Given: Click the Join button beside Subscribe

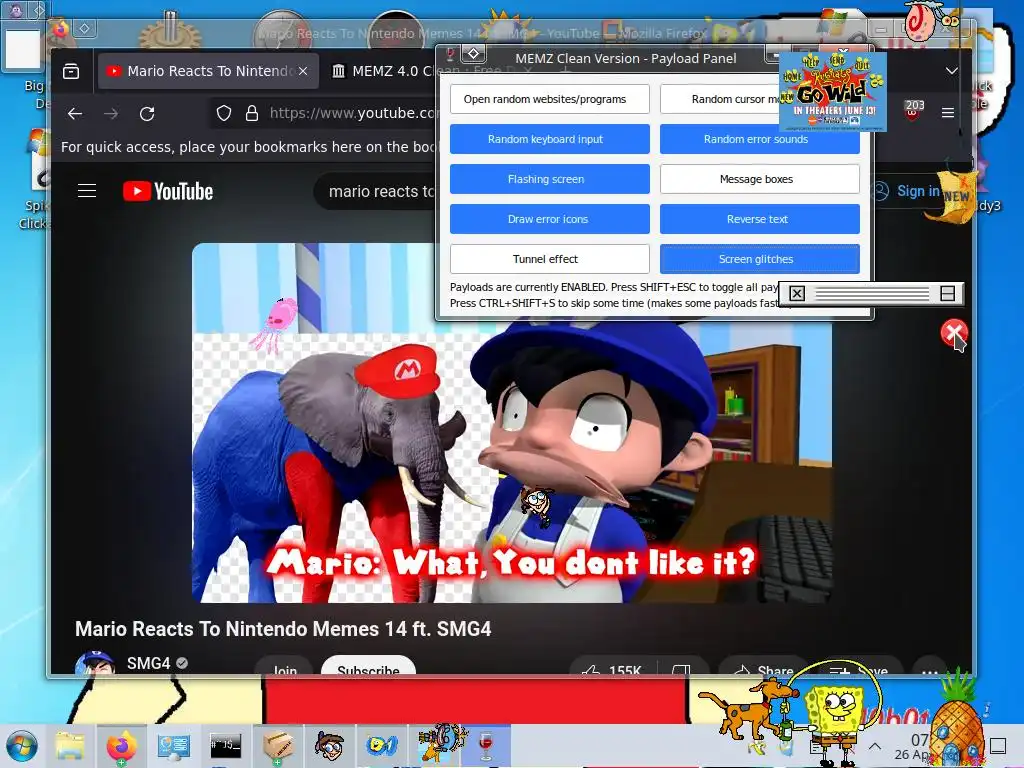Looking at the screenshot, I should (285, 665).
